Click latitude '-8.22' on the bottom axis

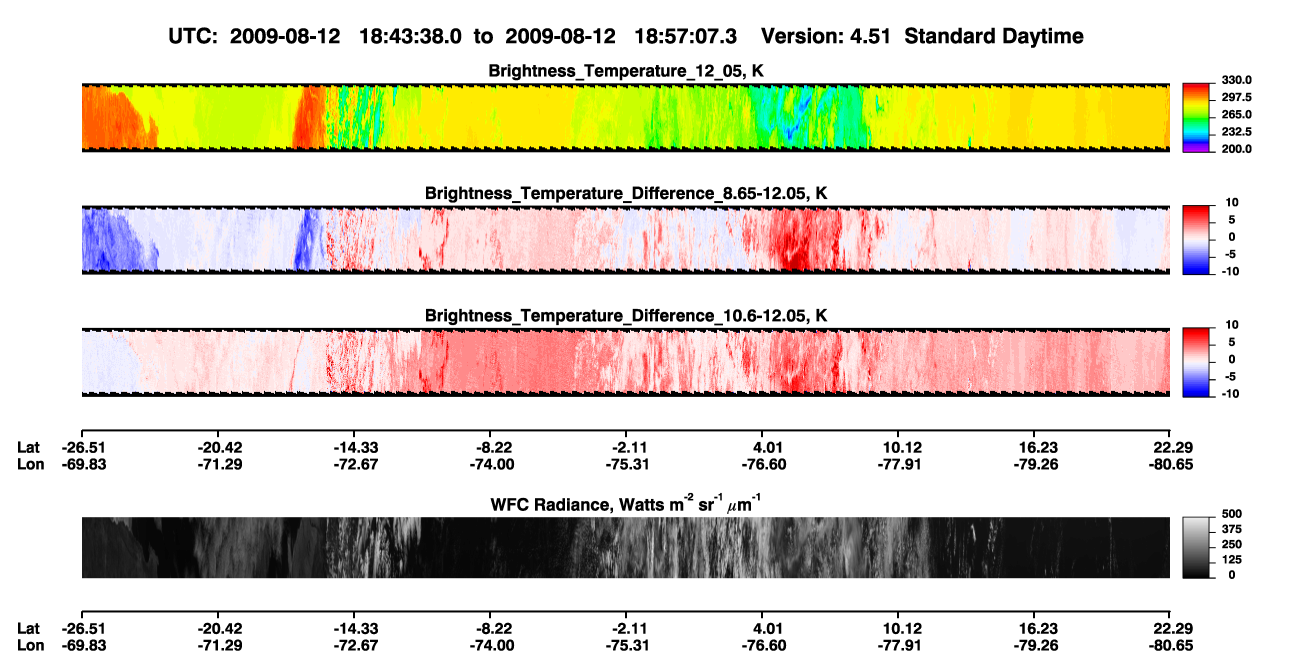click(x=492, y=629)
